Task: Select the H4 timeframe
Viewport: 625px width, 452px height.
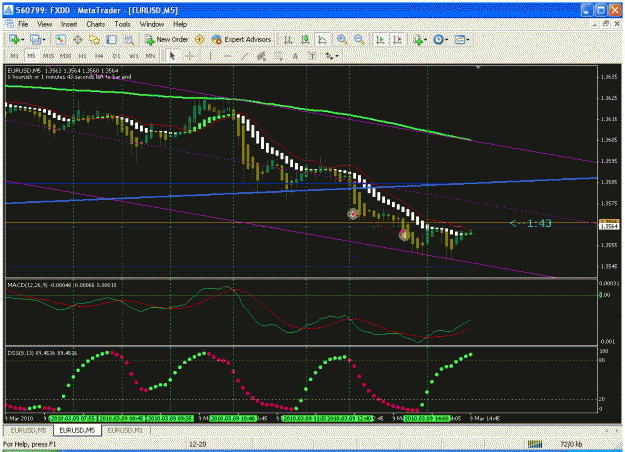Action: [99, 56]
